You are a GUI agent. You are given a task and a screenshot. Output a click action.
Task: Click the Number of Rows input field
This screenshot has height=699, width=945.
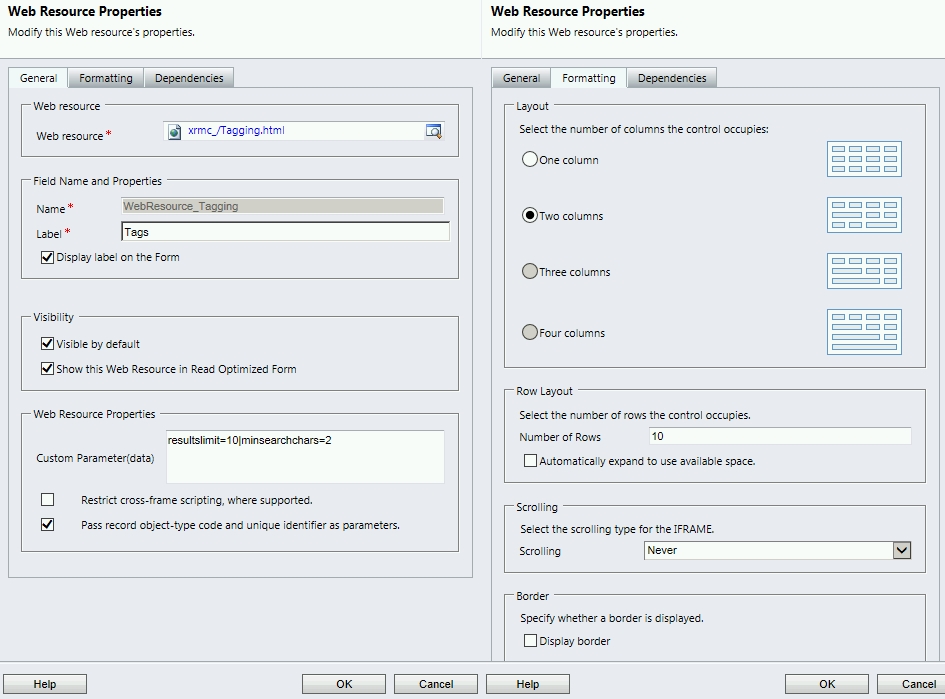tap(779, 436)
